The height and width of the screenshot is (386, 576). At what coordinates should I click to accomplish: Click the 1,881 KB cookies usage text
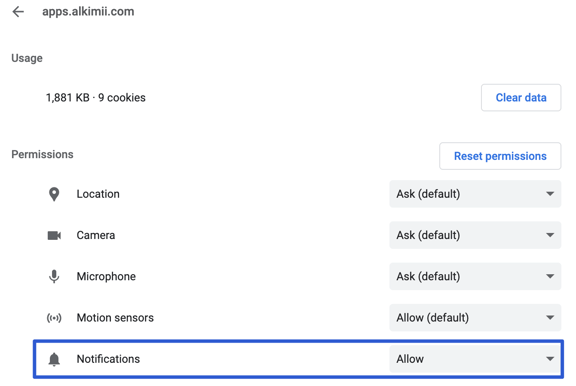click(x=96, y=98)
